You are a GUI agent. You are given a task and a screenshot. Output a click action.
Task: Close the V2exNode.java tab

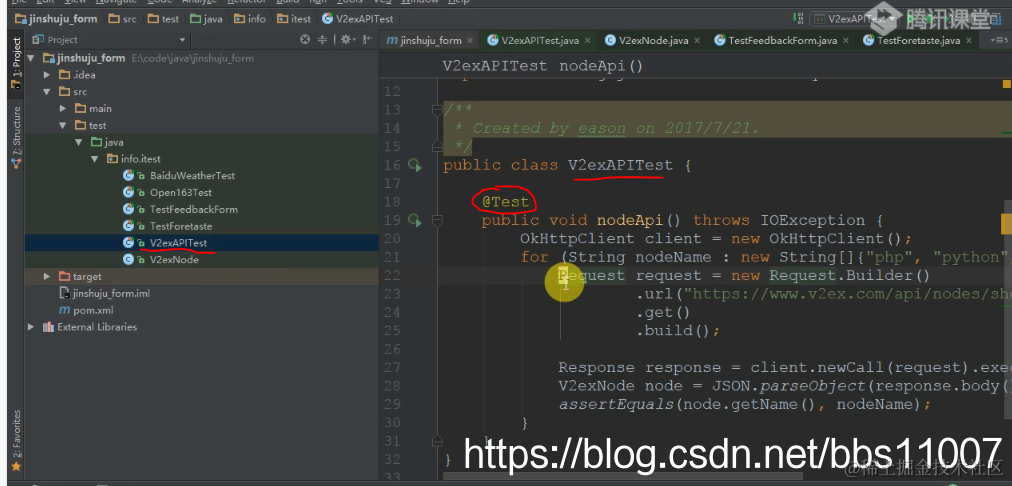[x=697, y=41]
